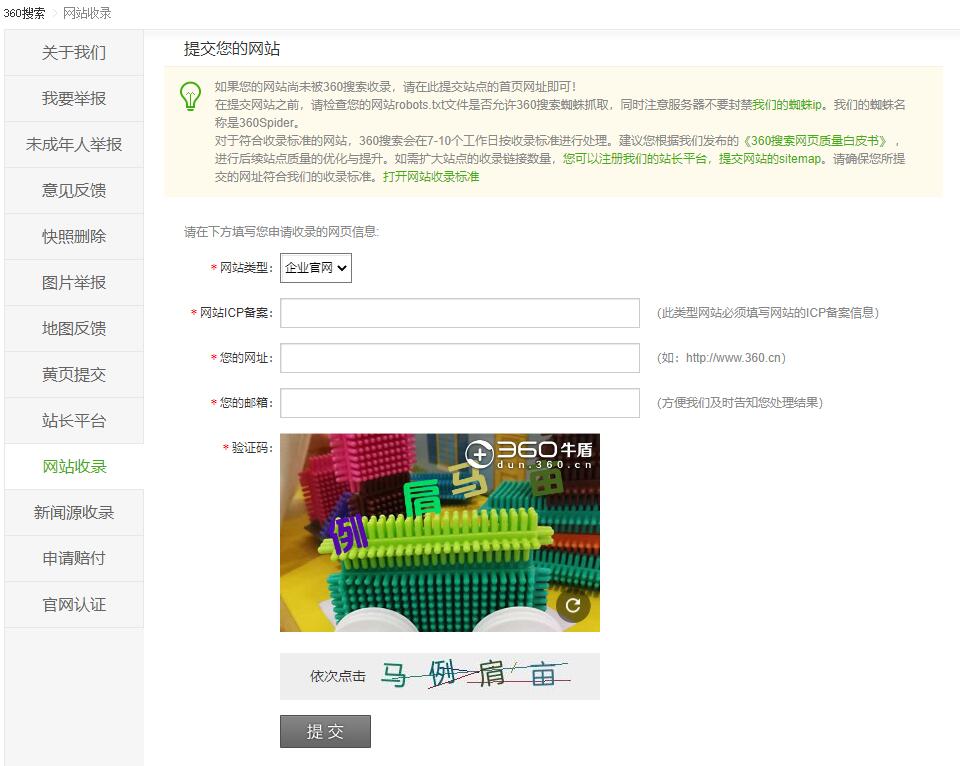
Task: Select 网站收录 in sidebar
Action: (74, 467)
